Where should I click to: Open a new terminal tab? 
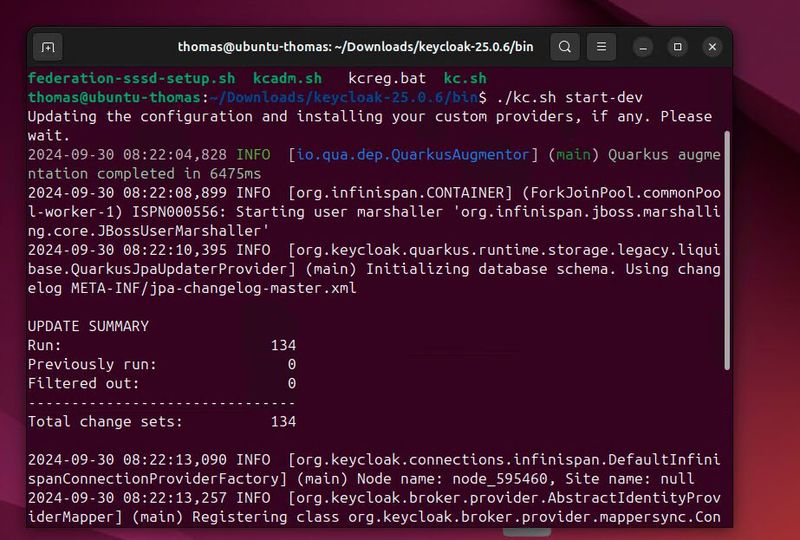pyautogui.click(x=48, y=47)
